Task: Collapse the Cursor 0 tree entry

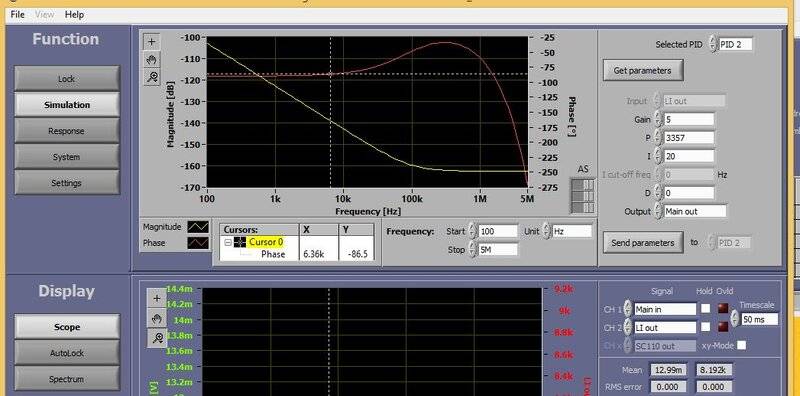Action: coord(228,242)
